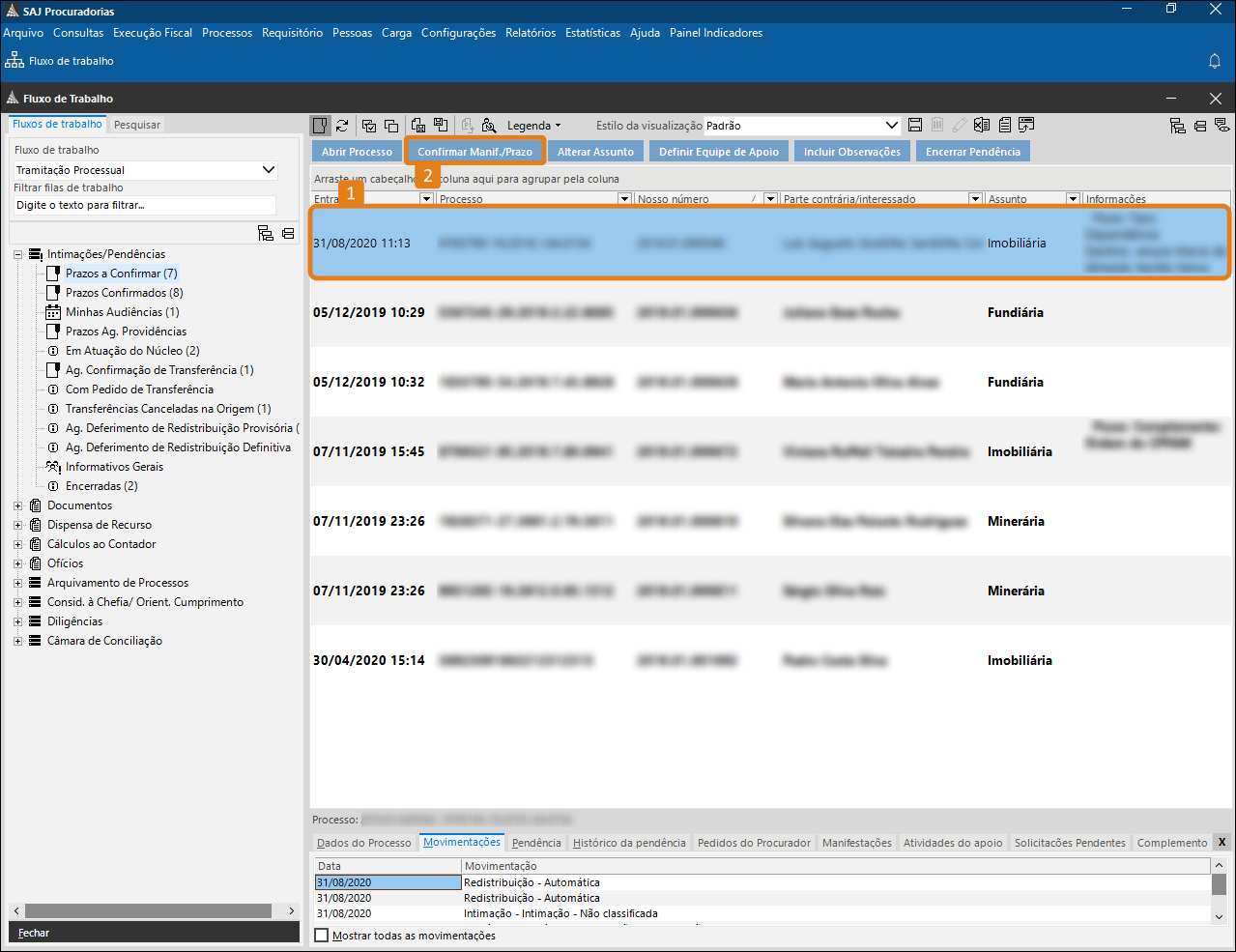The image size is (1236, 952).
Task: Click the refresh icon in the toolbar
Action: coord(342,126)
